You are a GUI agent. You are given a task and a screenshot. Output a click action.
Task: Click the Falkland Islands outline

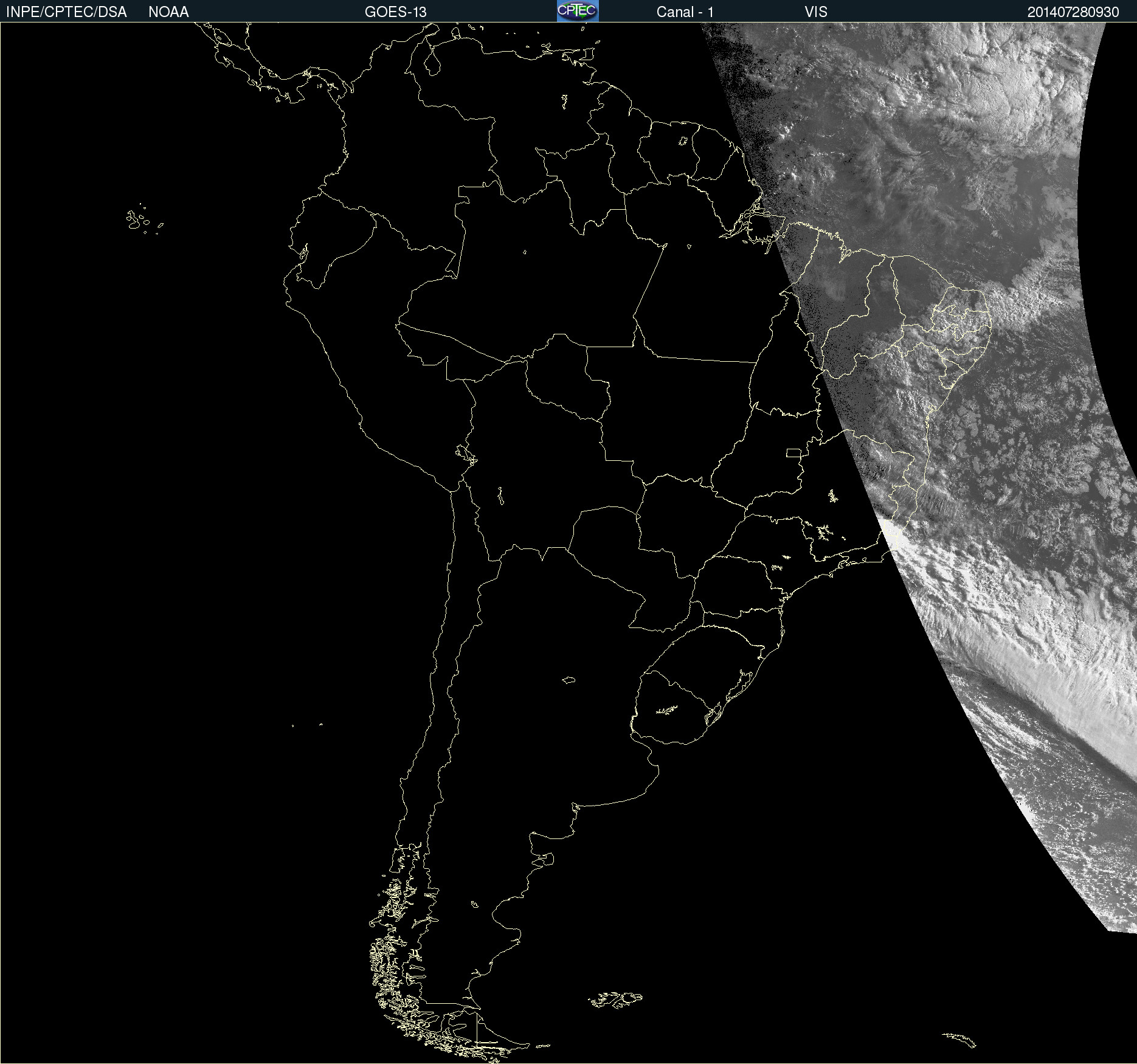pyautogui.click(x=615, y=1000)
